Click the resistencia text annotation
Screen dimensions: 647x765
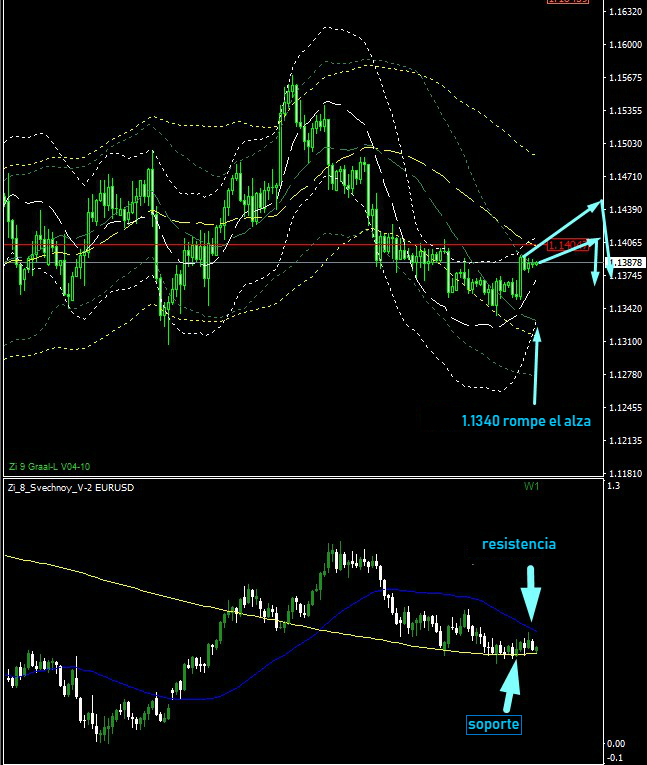519,544
